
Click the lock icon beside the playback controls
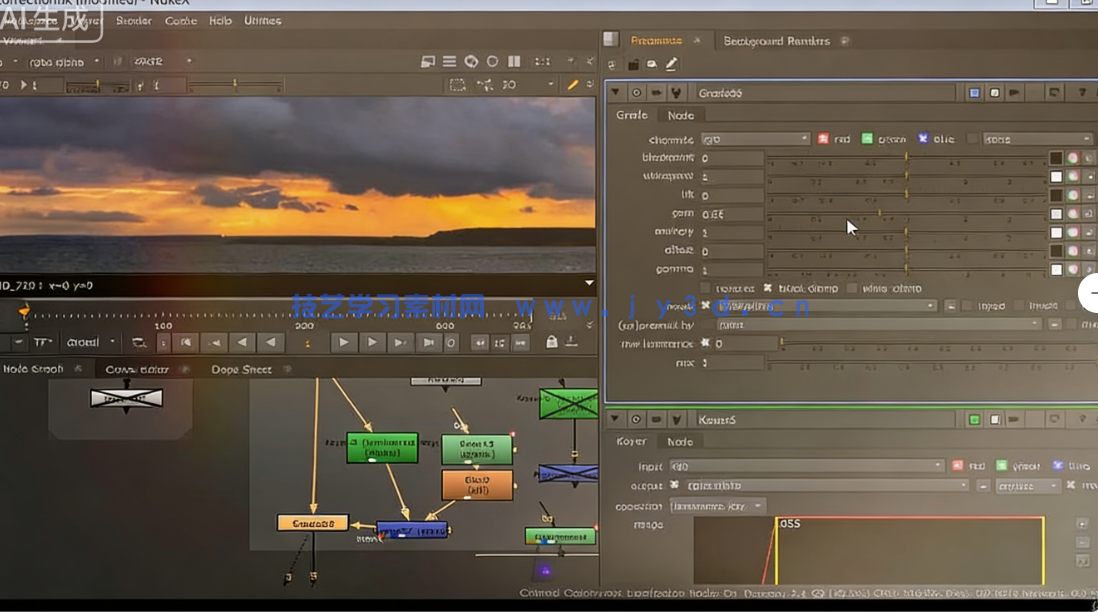coord(551,342)
